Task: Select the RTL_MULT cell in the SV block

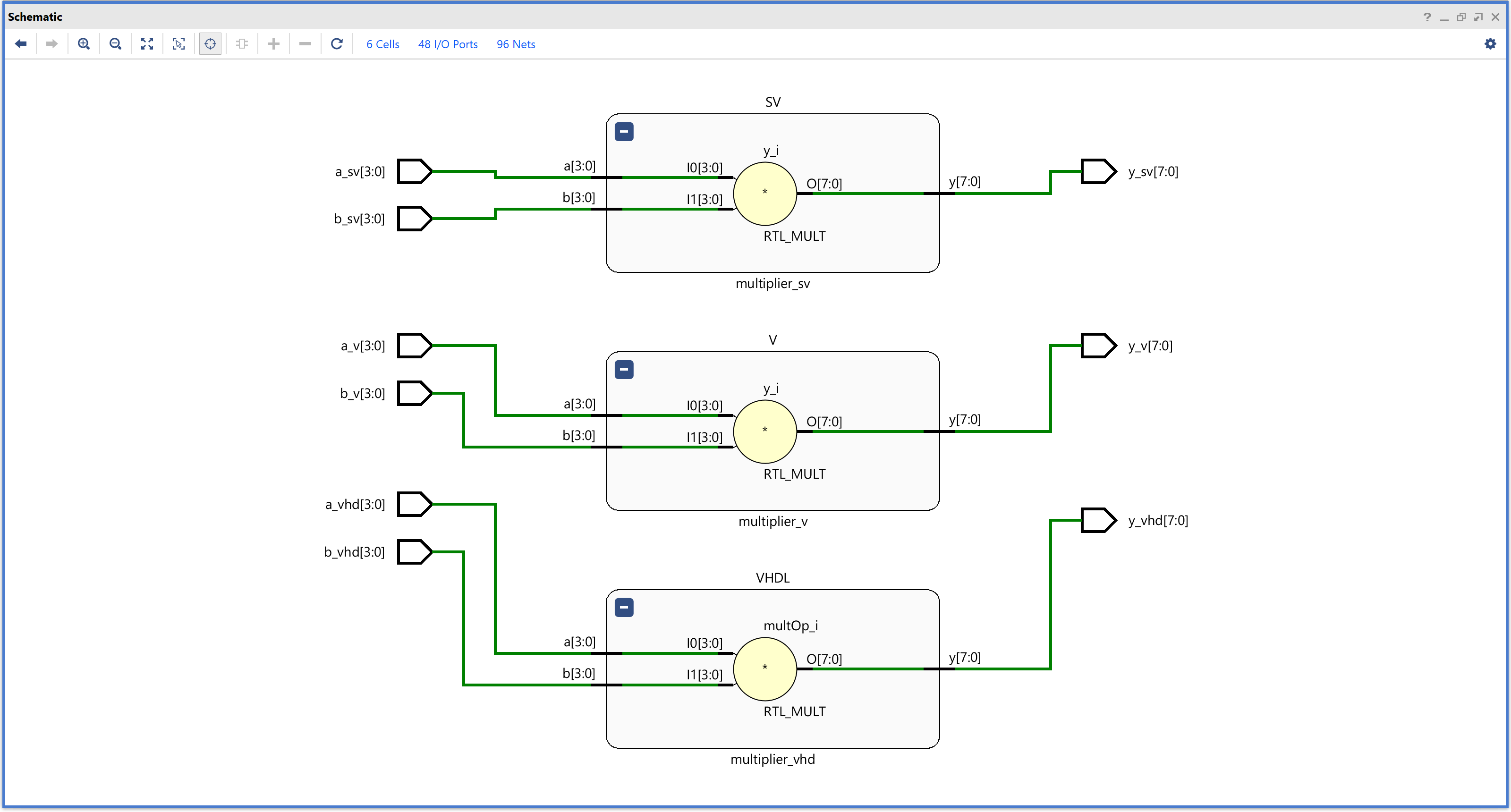Action: click(x=765, y=194)
